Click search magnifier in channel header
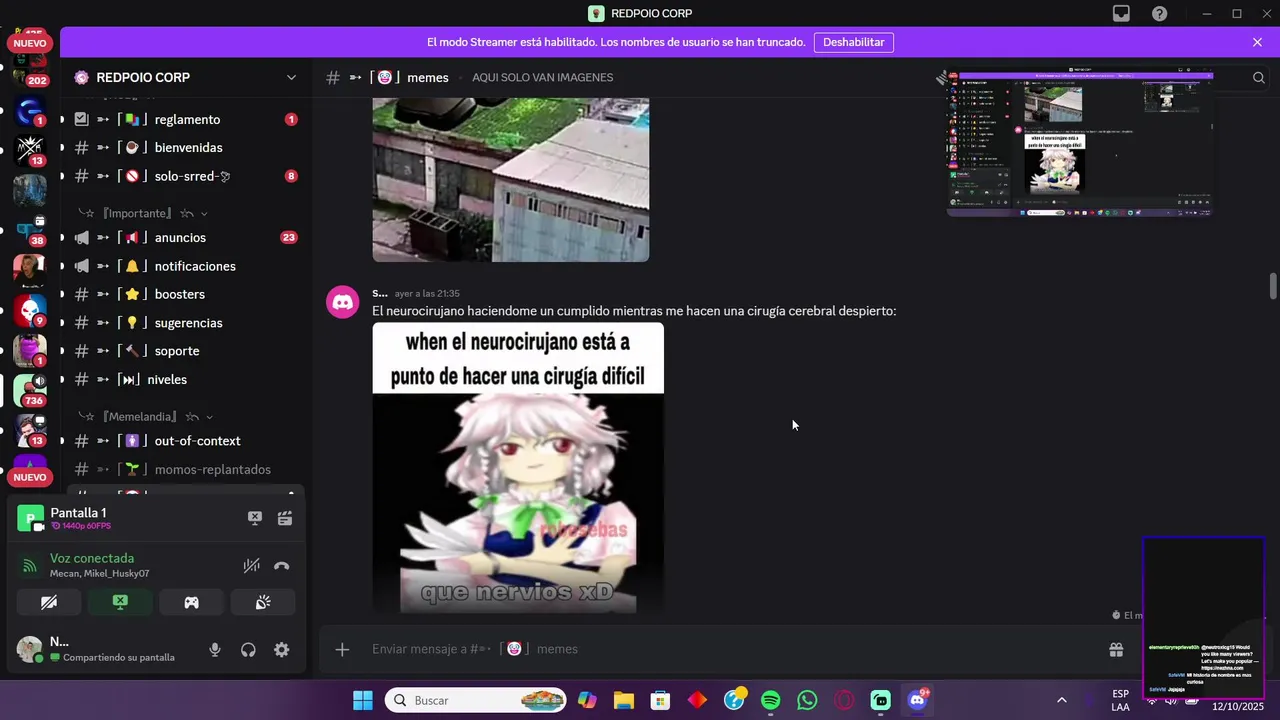The image size is (1280, 720). tap(1258, 77)
